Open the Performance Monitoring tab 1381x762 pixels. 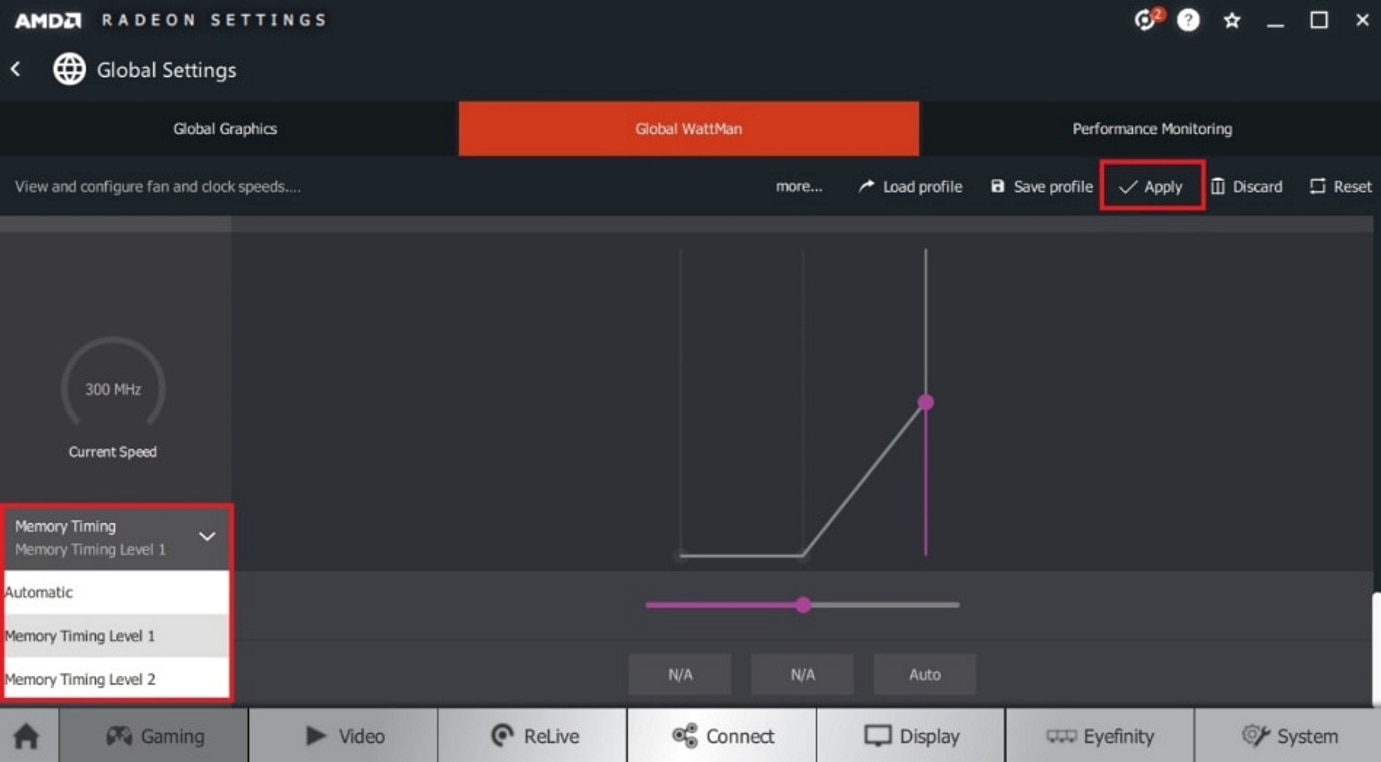click(1152, 128)
